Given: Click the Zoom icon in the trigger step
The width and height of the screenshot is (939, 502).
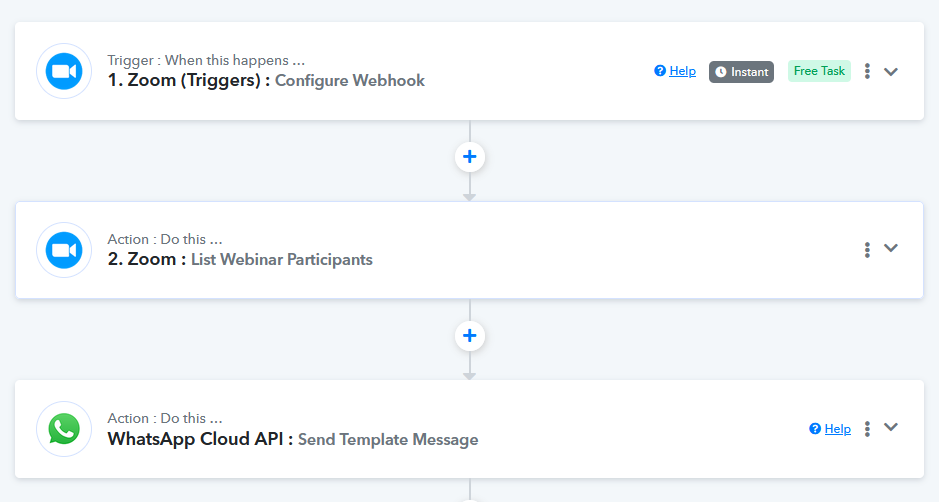Looking at the screenshot, I should (x=64, y=71).
